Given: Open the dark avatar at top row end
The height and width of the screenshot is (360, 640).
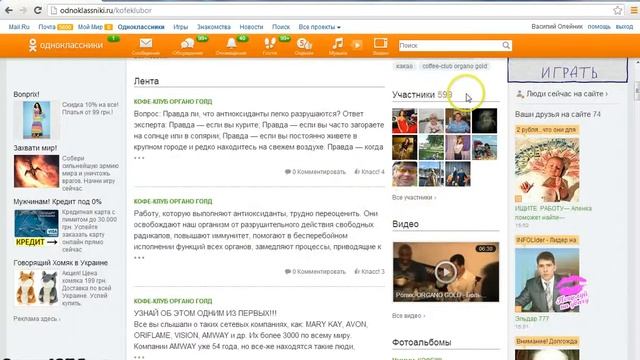Looking at the screenshot, I should (484, 121).
